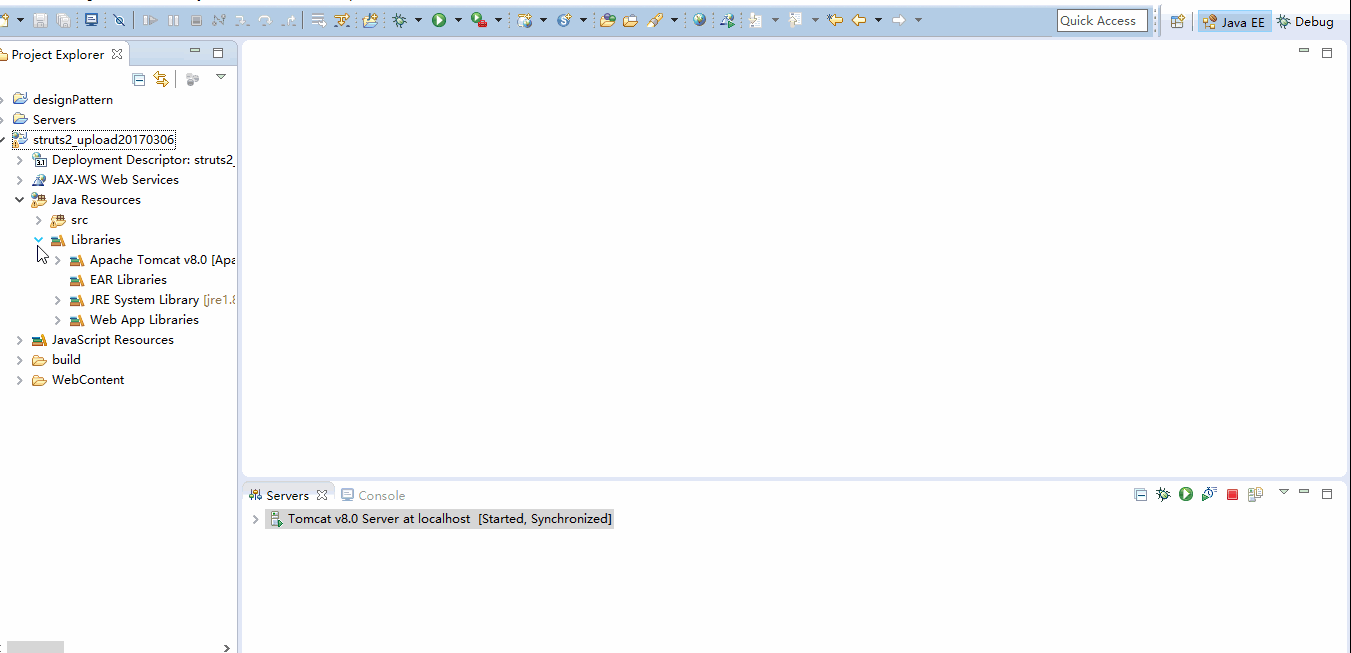Expand the Apache Tomcat v8.0 library

click(x=57, y=260)
